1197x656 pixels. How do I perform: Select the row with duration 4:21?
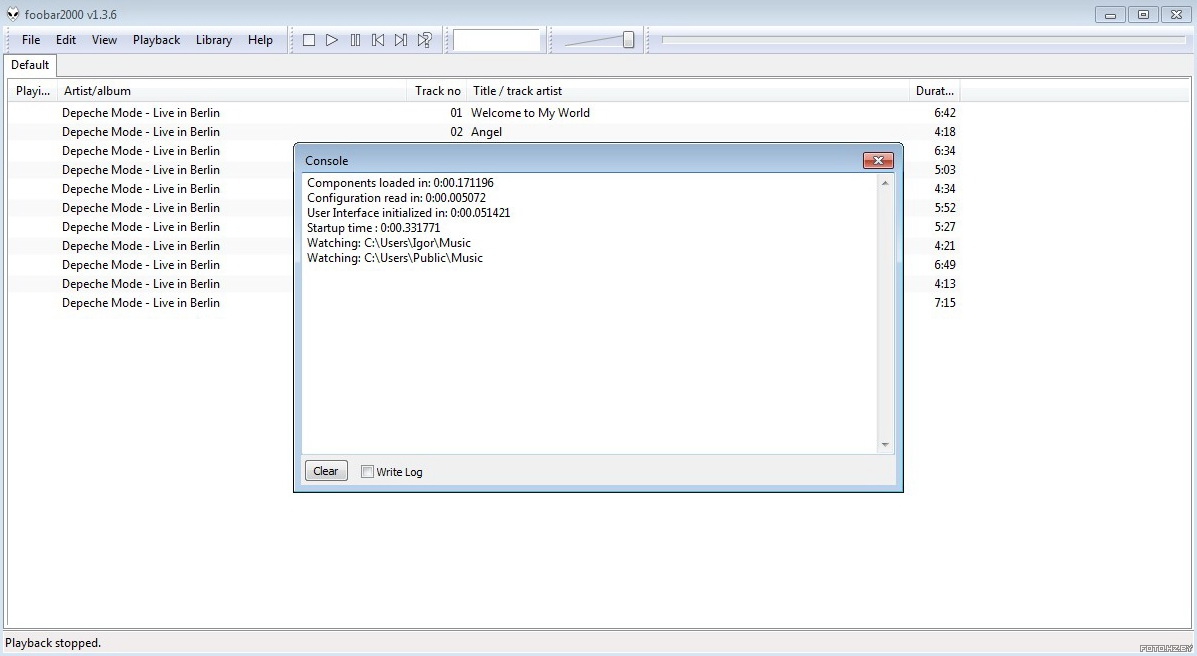(945, 246)
